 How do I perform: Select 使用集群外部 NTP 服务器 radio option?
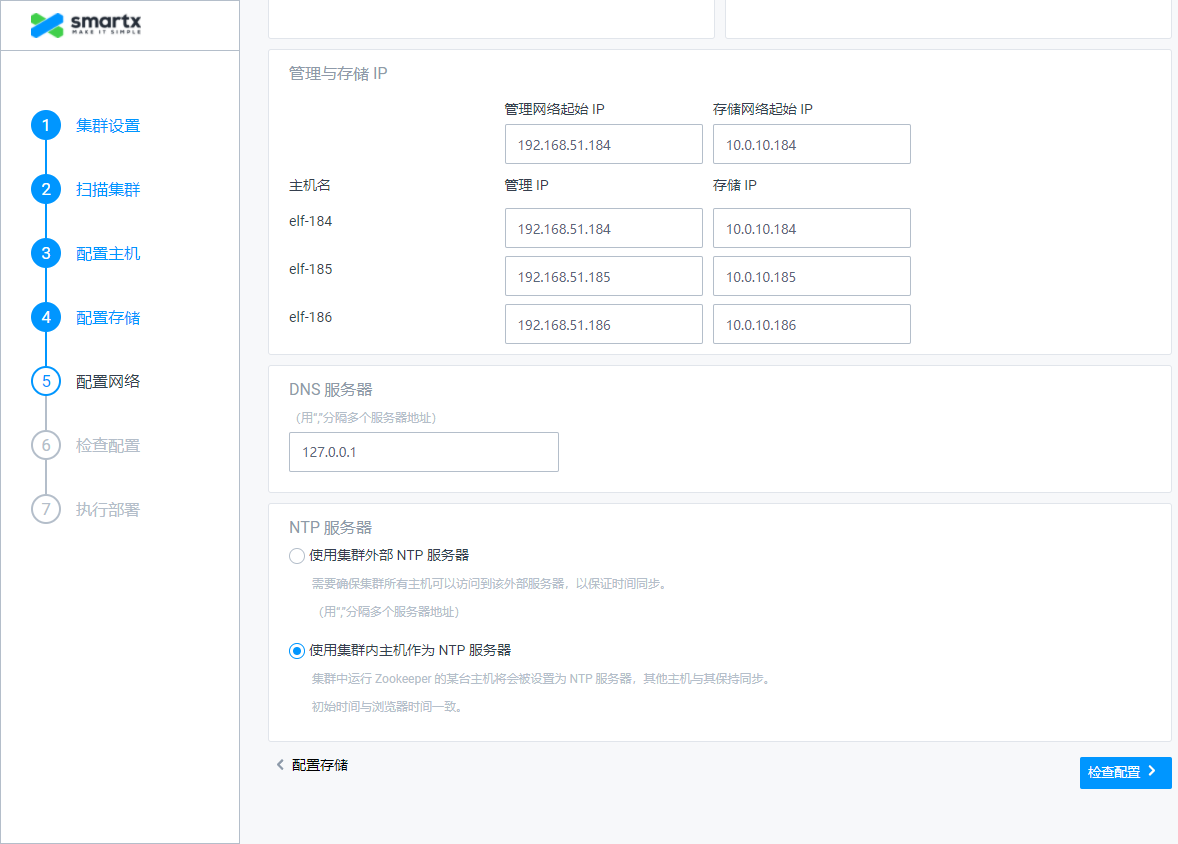tap(297, 555)
